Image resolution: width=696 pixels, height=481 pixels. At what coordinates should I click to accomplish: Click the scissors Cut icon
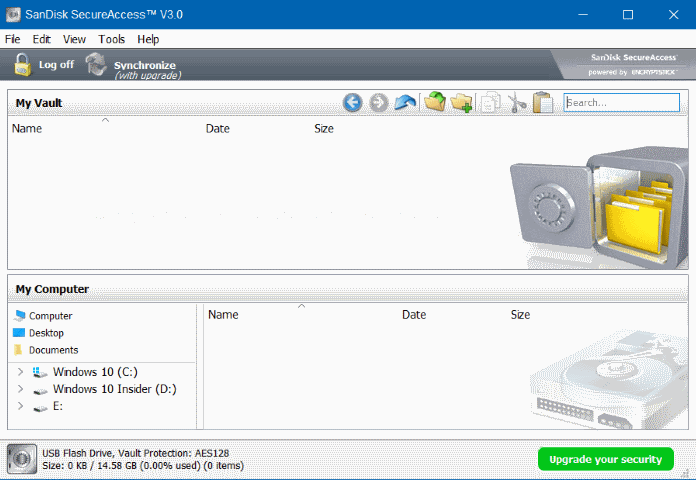tap(517, 103)
